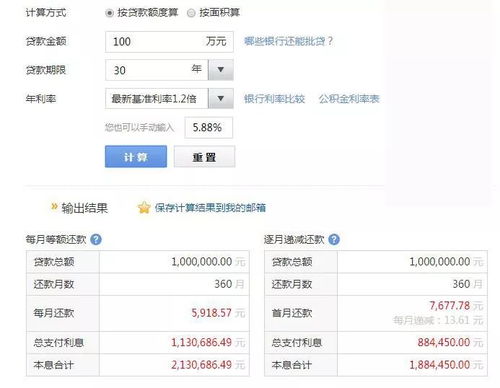Click the blue 计算 button
Screen dimensions: 500x388
point(136,156)
